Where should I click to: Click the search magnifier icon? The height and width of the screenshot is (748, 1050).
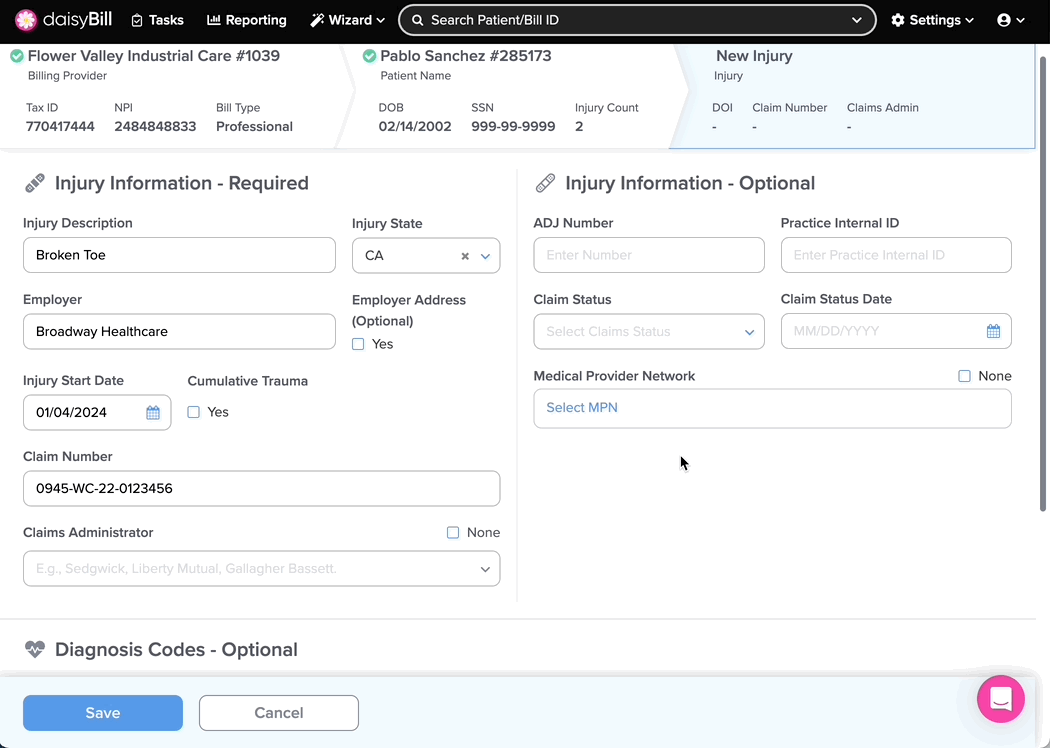point(417,20)
